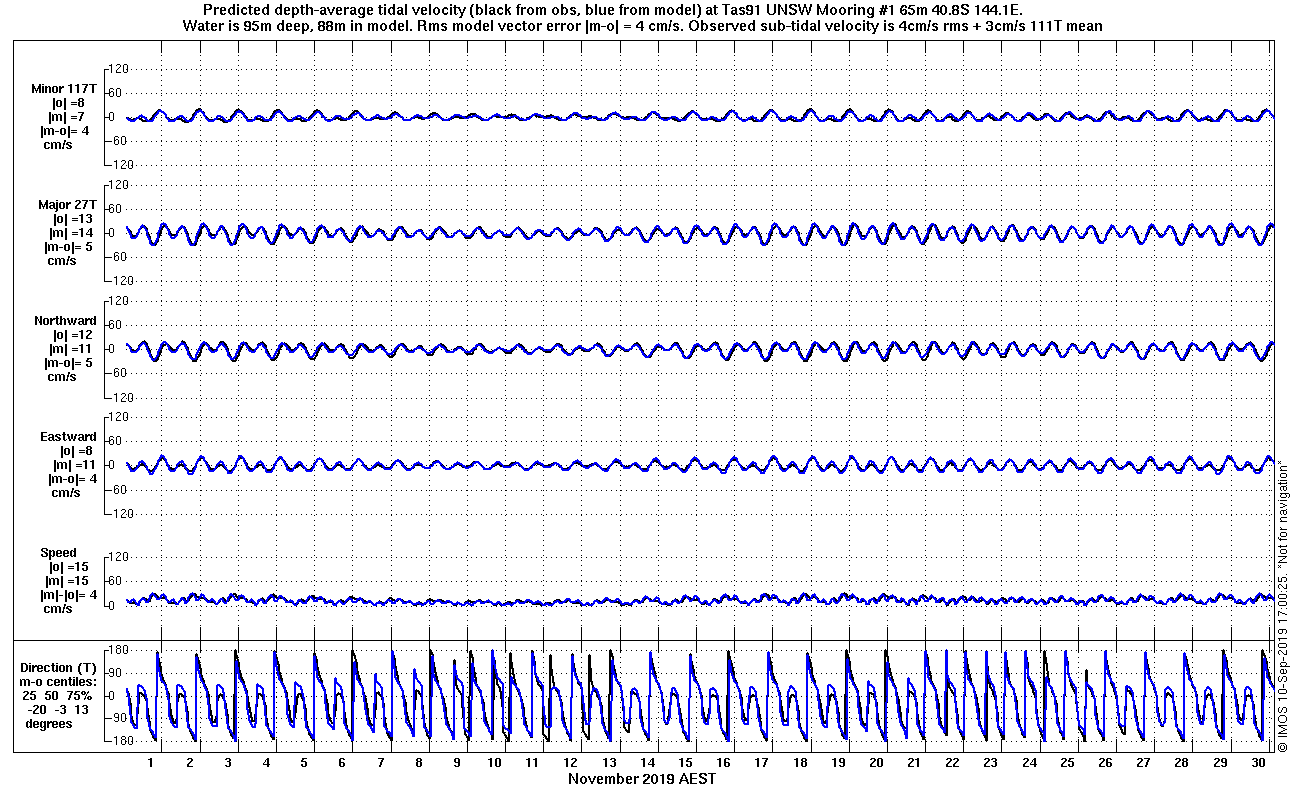Click the 'Speed' panel label
The height and width of the screenshot is (800, 1300).
point(58,552)
